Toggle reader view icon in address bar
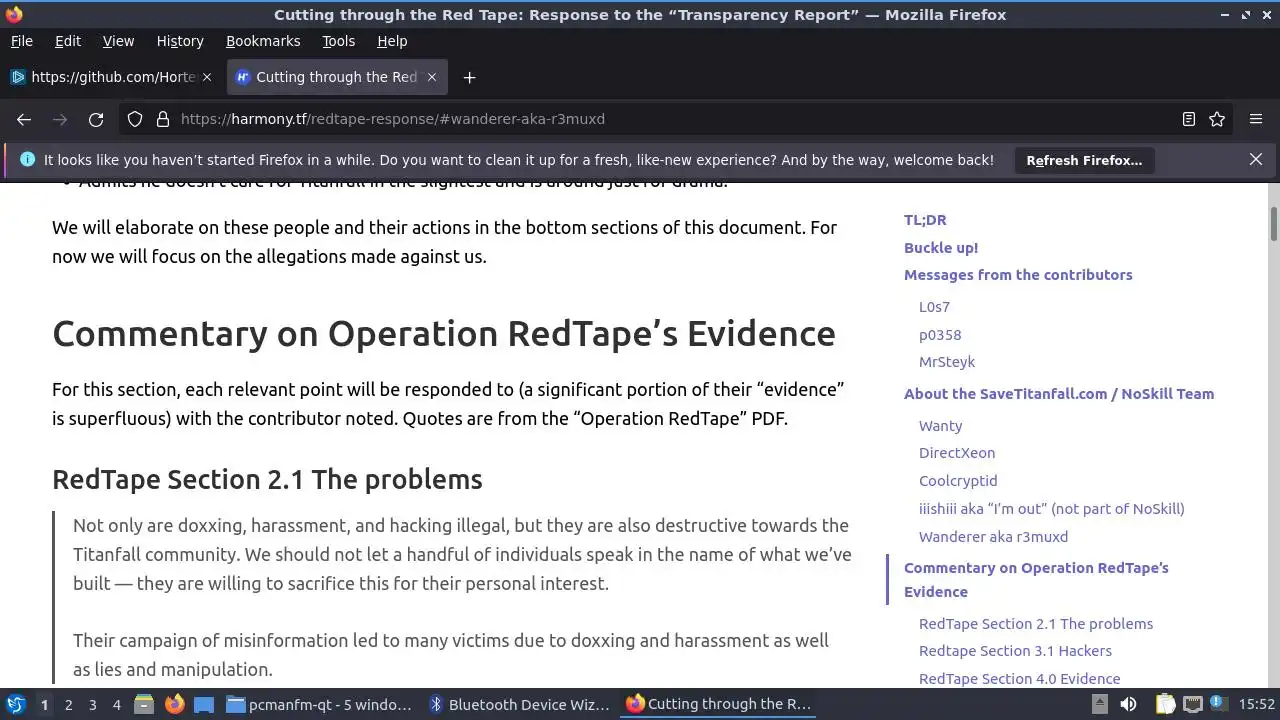 point(1189,119)
